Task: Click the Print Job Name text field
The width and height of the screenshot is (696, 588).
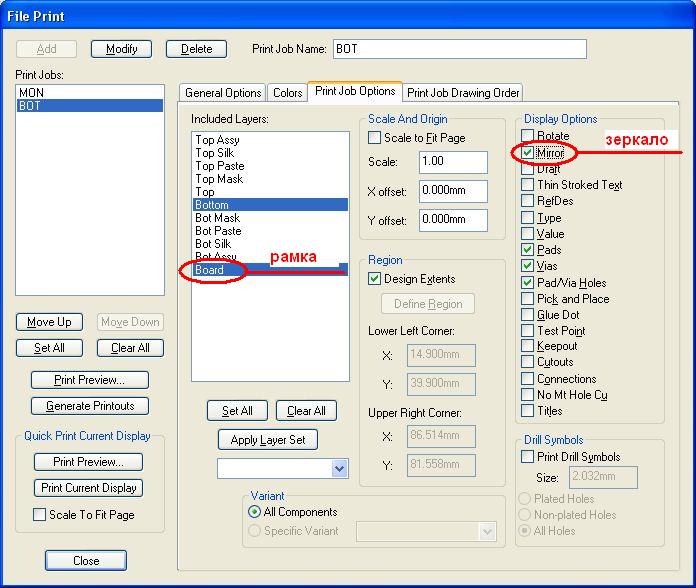Action: point(458,49)
